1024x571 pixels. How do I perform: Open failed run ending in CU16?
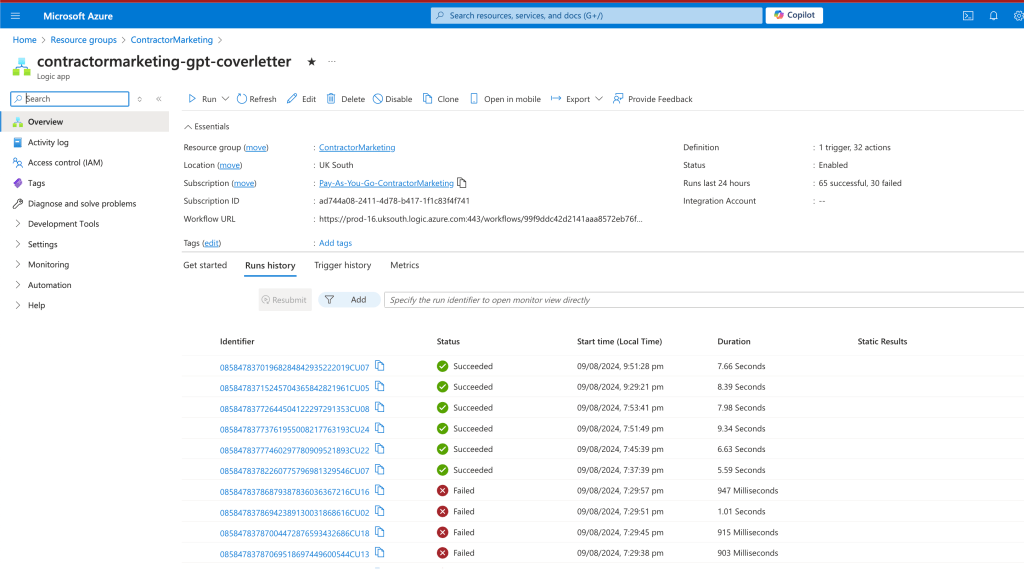295,492
